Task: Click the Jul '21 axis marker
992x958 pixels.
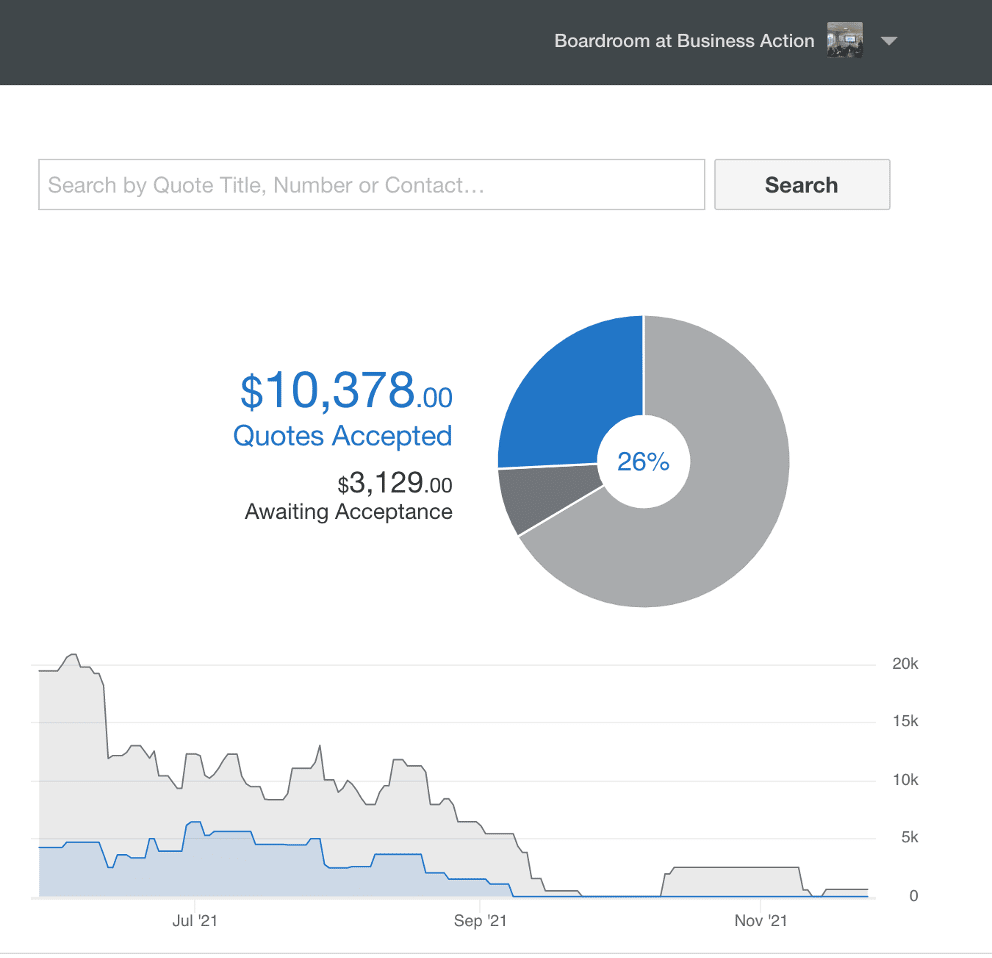Action: 195,921
